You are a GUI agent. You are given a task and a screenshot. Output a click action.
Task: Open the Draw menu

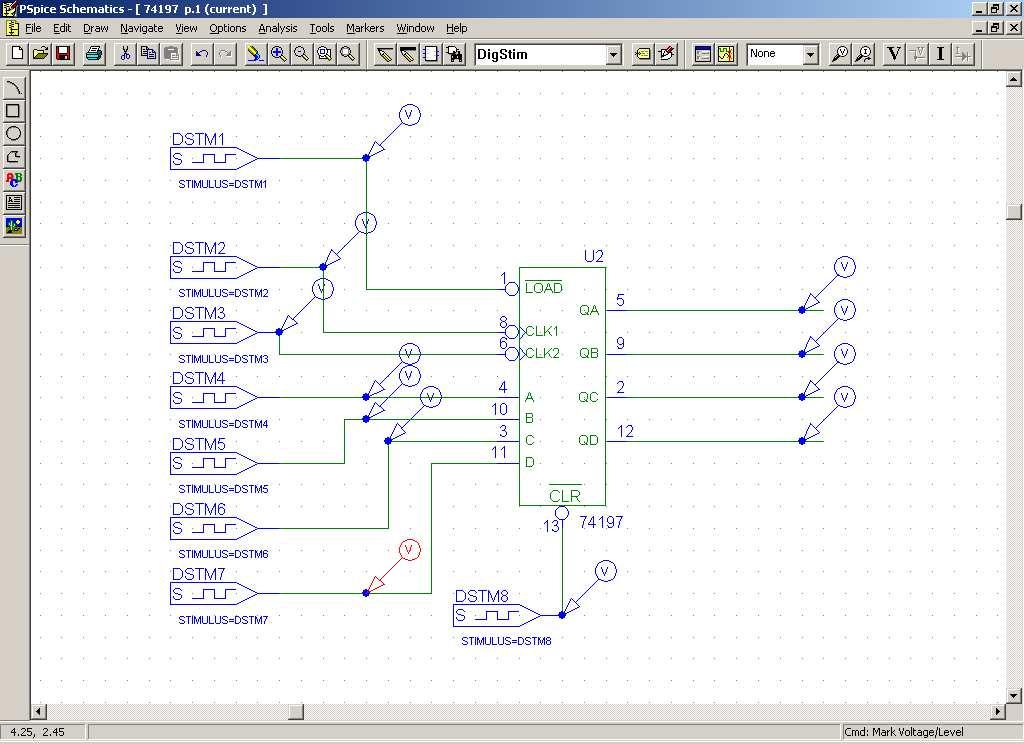pos(95,28)
